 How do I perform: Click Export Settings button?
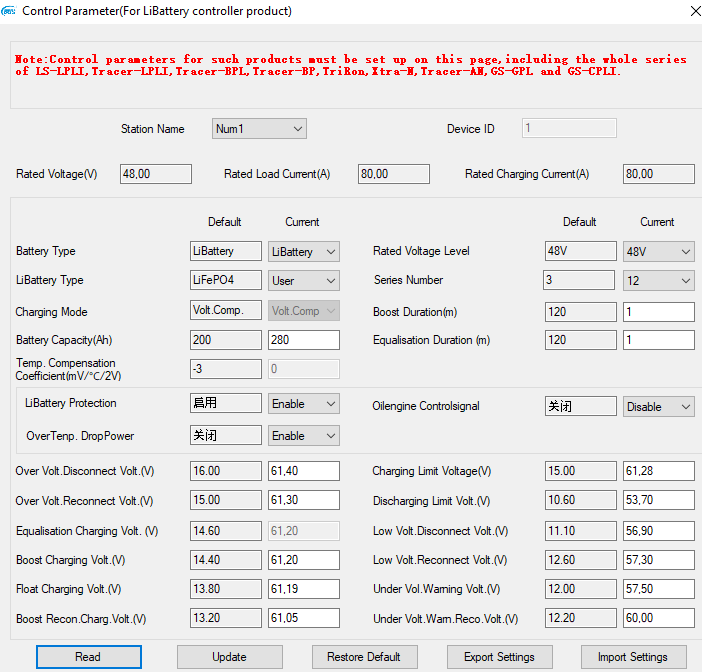pos(499,657)
